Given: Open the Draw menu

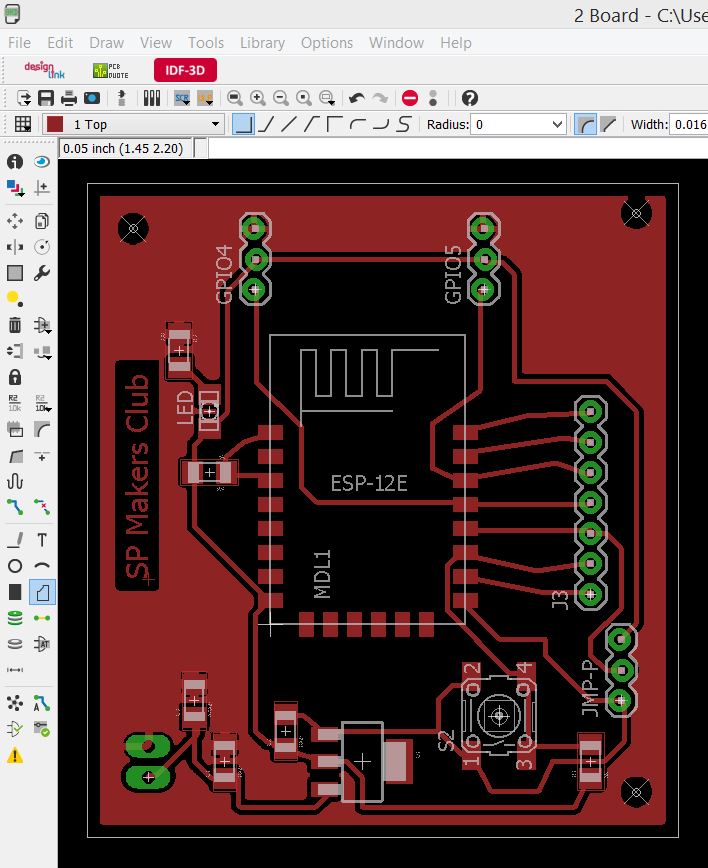Looking at the screenshot, I should point(106,43).
